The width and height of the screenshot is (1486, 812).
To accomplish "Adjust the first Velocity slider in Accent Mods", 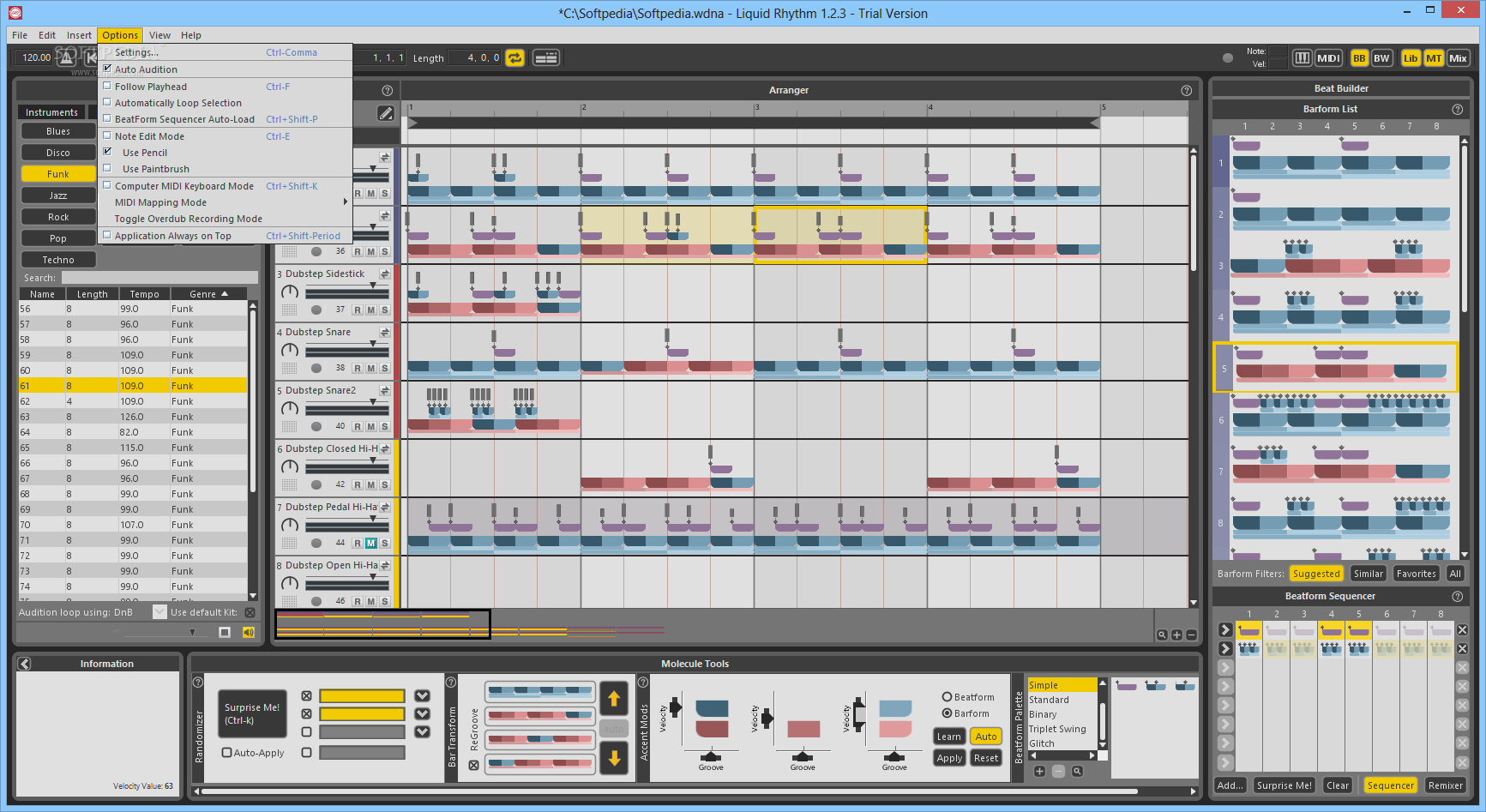I will 676,707.
